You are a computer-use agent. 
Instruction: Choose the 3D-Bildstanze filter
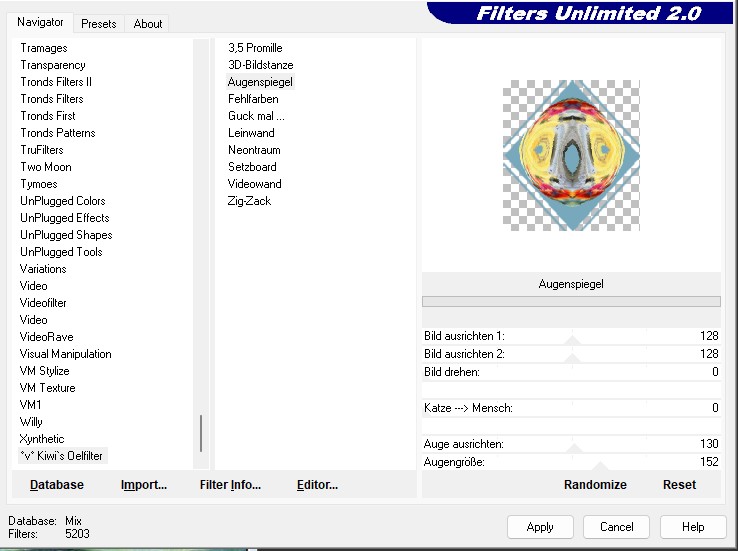click(x=260, y=65)
